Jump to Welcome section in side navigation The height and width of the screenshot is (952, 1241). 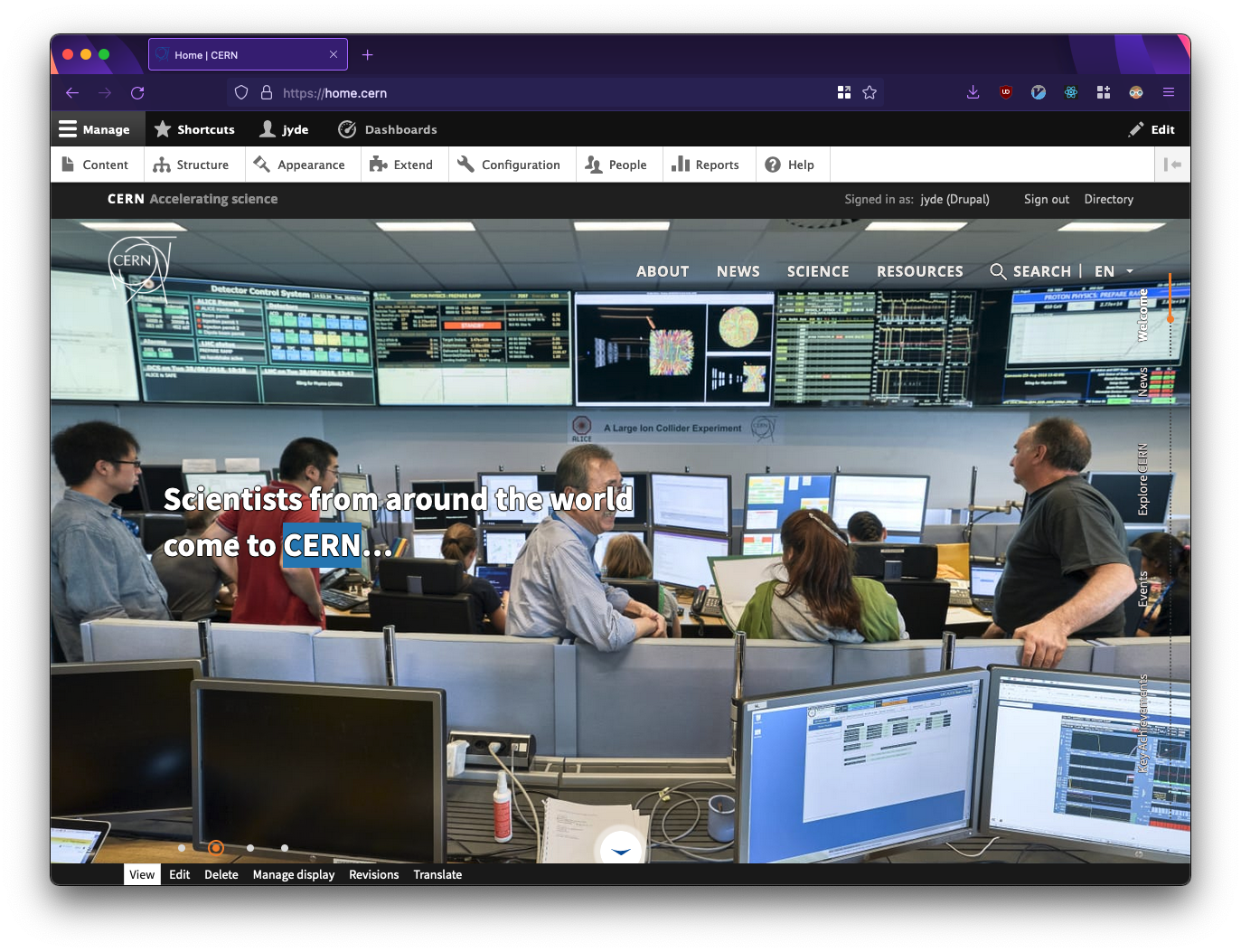[1142, 316]
